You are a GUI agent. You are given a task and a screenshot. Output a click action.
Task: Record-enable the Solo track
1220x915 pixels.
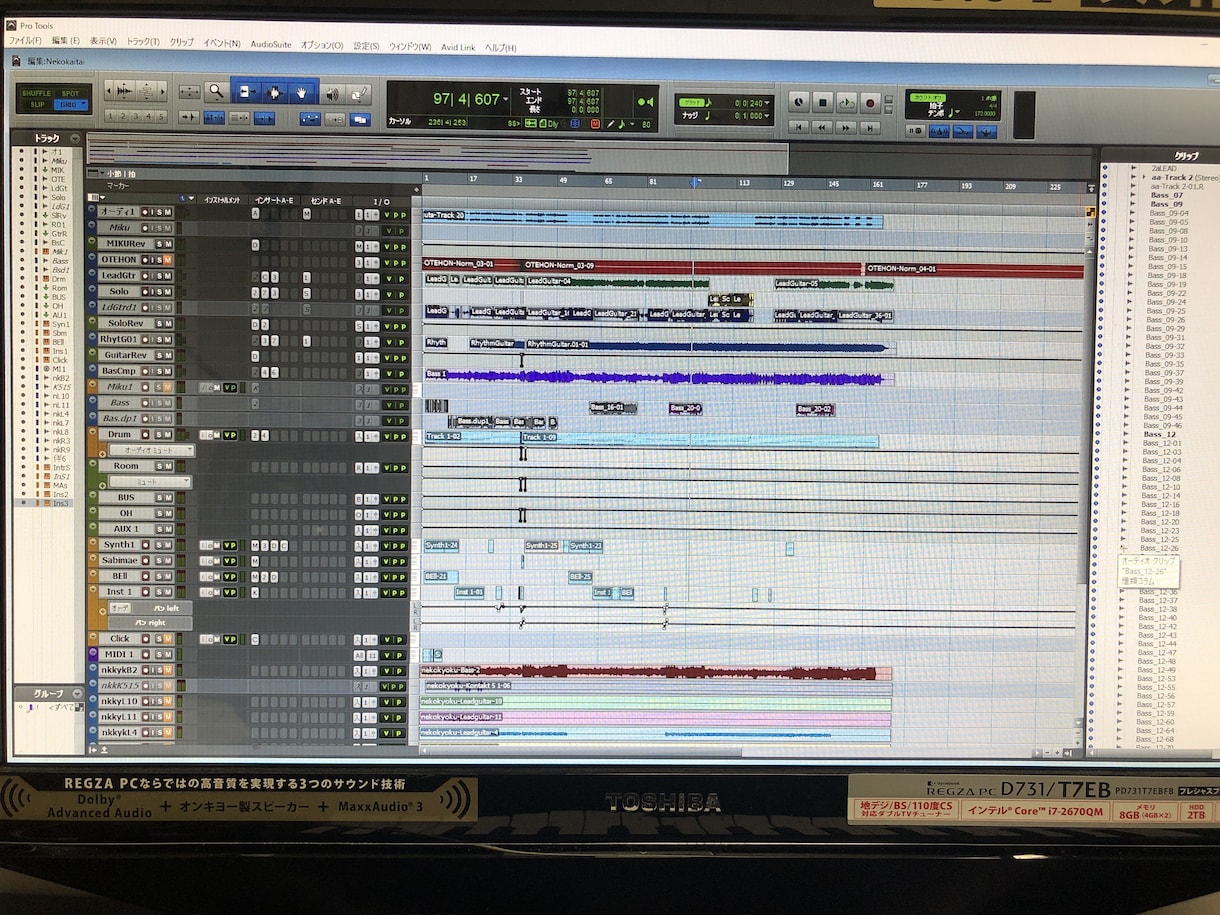[x=144, y=292]
